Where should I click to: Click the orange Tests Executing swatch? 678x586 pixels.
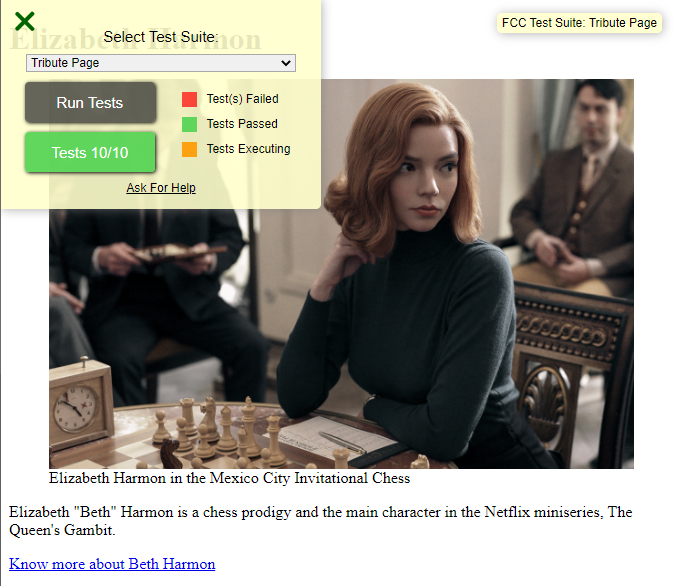coord(189,149)
